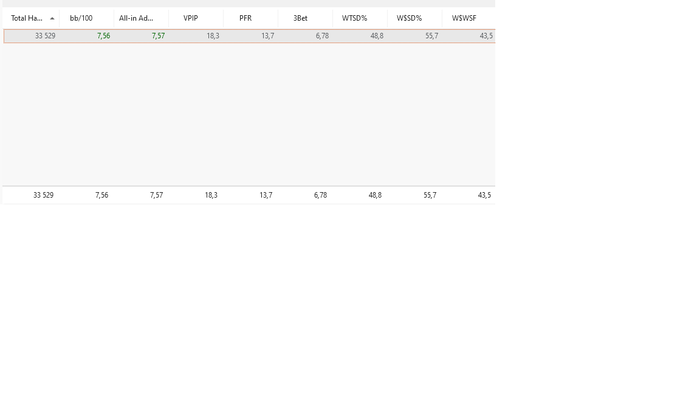Image resolution: width=700 pixels, height=394 pixels.
Task: Sort by the bb/100 column header
Action: 81,18
